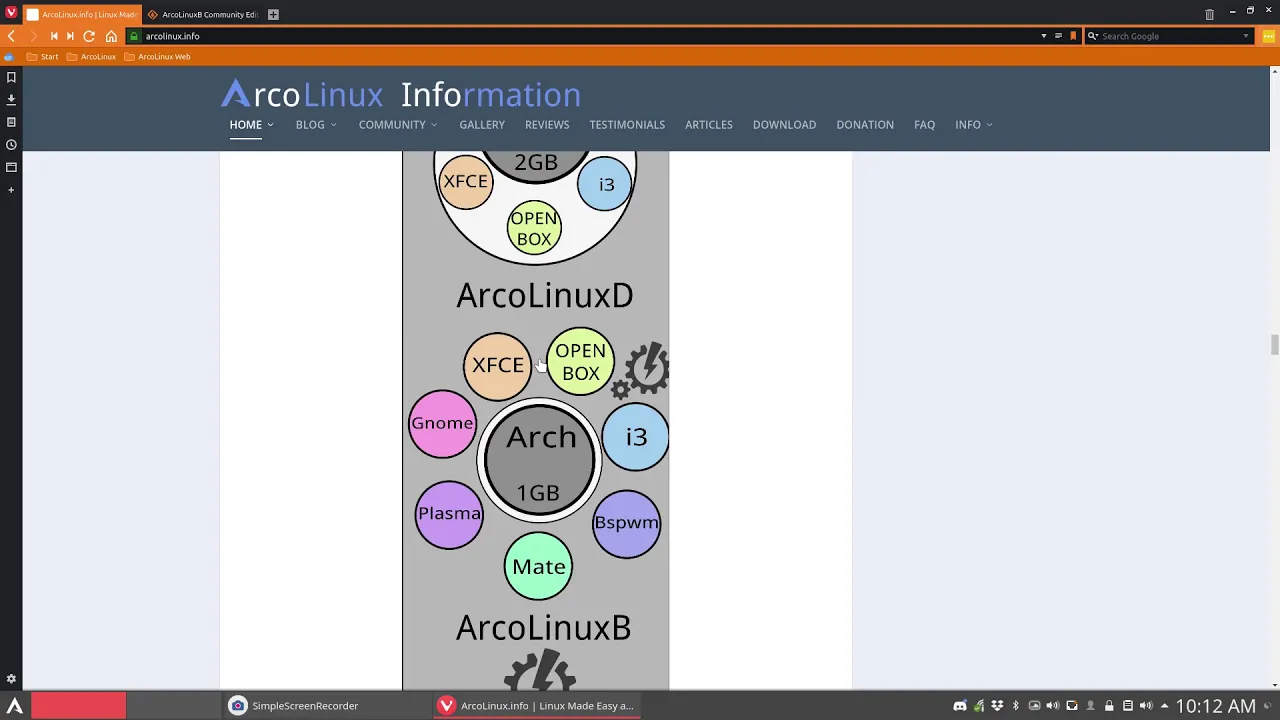
Task: Click the 10:12 AM clock
Action: (1216, 706)
